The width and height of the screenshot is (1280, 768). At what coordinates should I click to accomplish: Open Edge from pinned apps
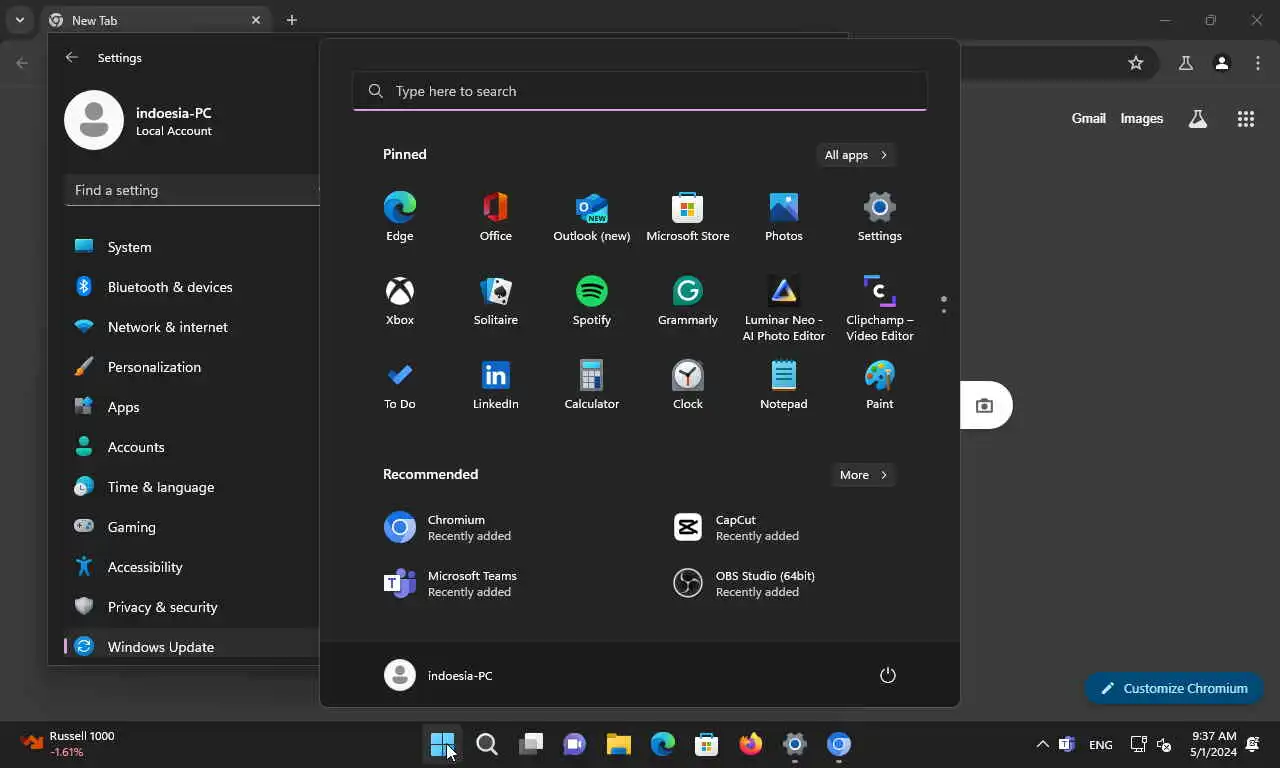tap(399, 217)
